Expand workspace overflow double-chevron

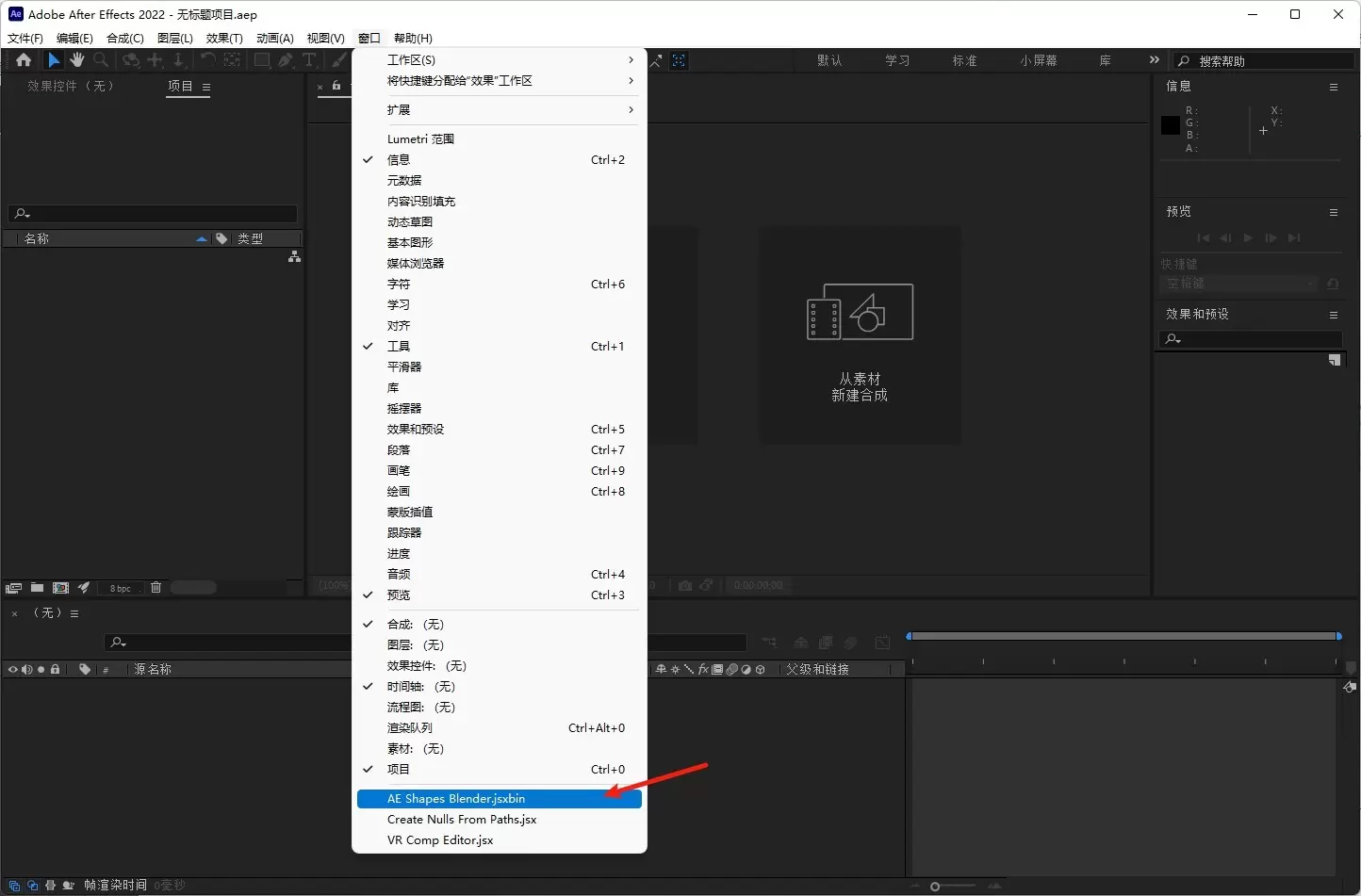[1154, 60]
